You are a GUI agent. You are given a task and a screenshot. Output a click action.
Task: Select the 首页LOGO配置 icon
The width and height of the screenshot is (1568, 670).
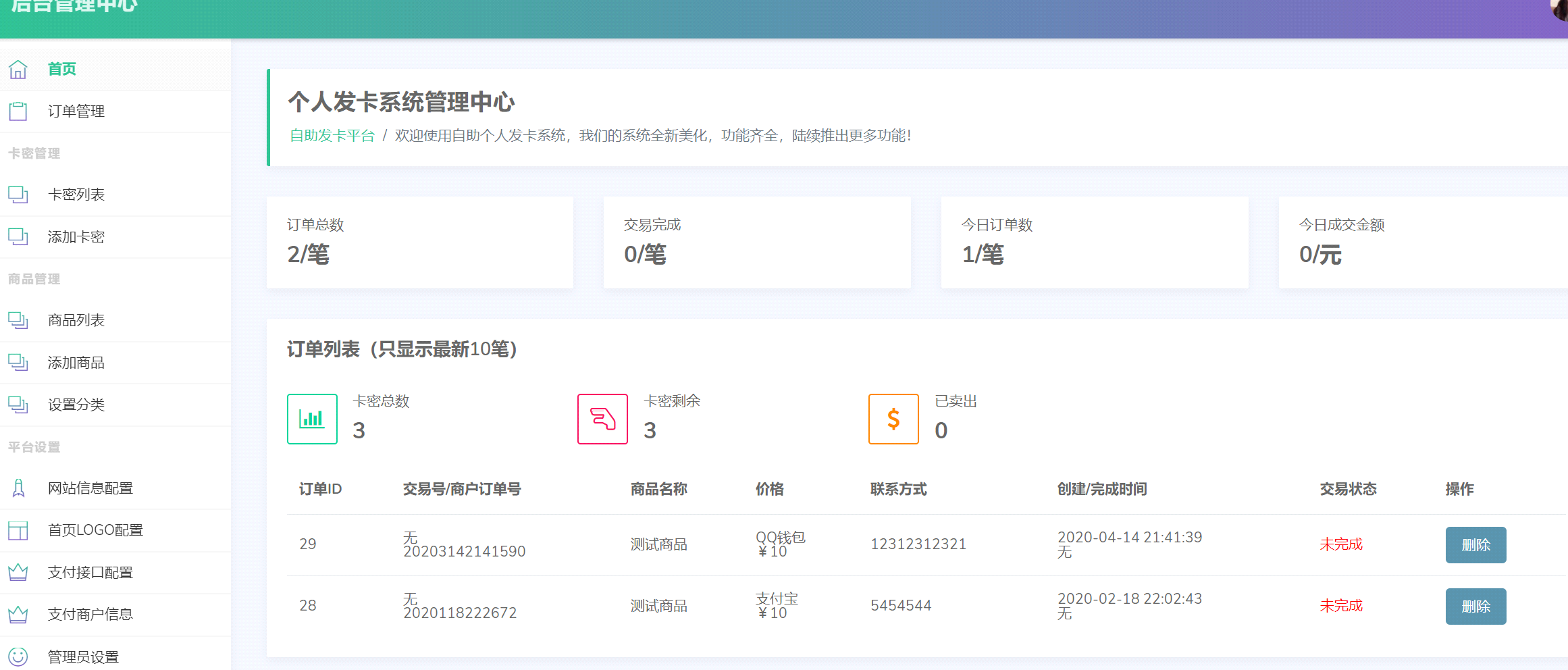[18, 530]
